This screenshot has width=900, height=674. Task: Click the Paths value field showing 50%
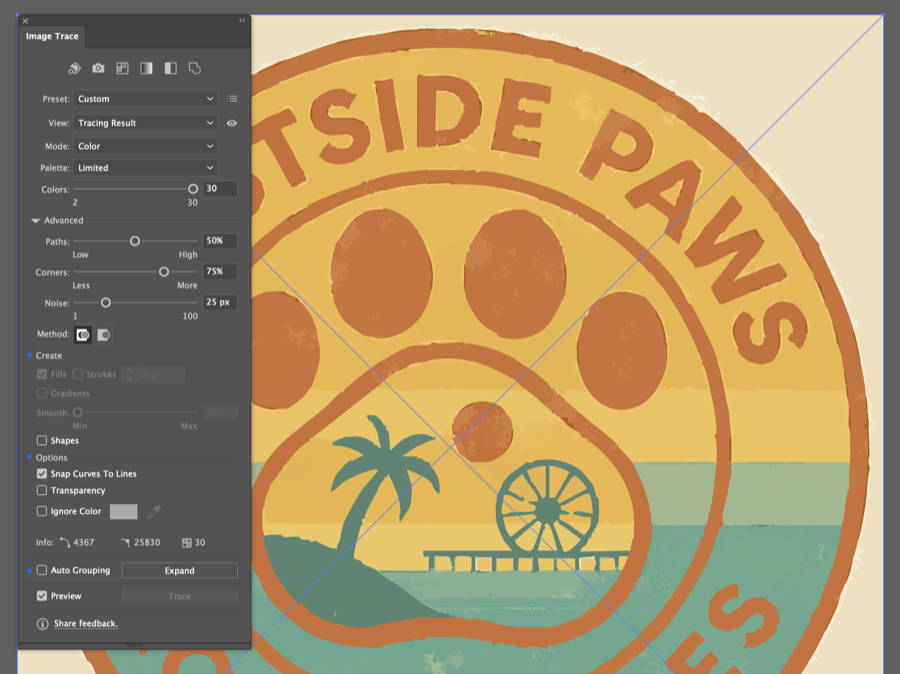tap(220, 241)
